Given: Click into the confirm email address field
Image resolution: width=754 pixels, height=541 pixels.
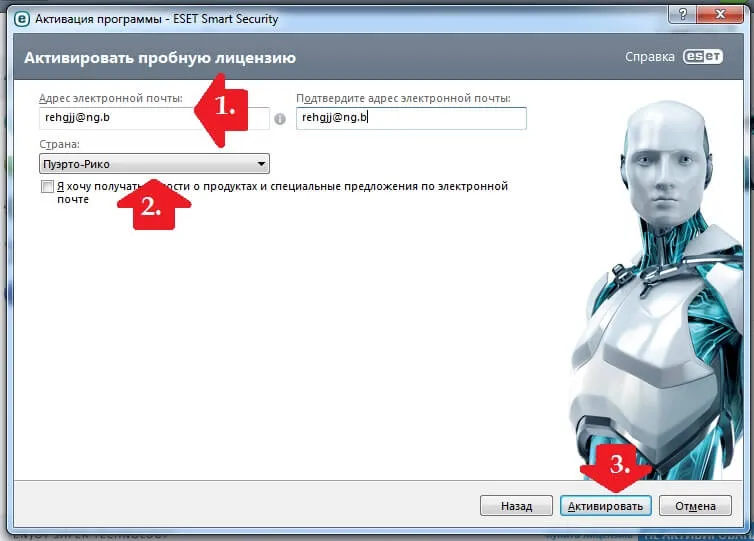Looking at the screenshot, I should 411,118.
